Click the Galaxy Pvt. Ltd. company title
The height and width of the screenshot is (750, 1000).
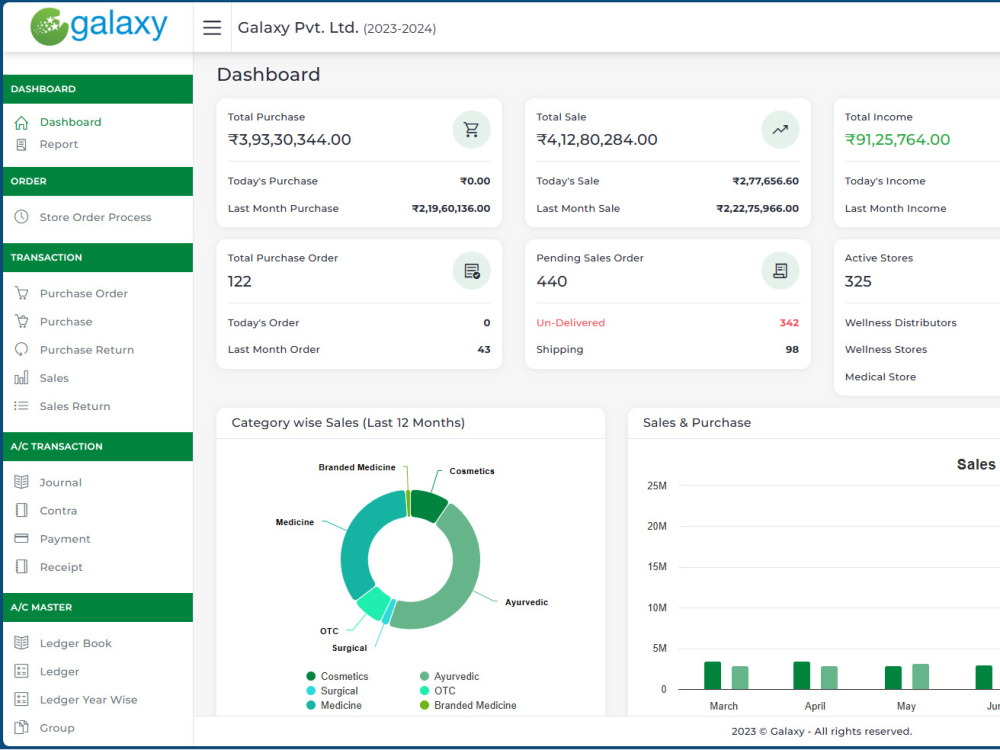pos(337,28)
